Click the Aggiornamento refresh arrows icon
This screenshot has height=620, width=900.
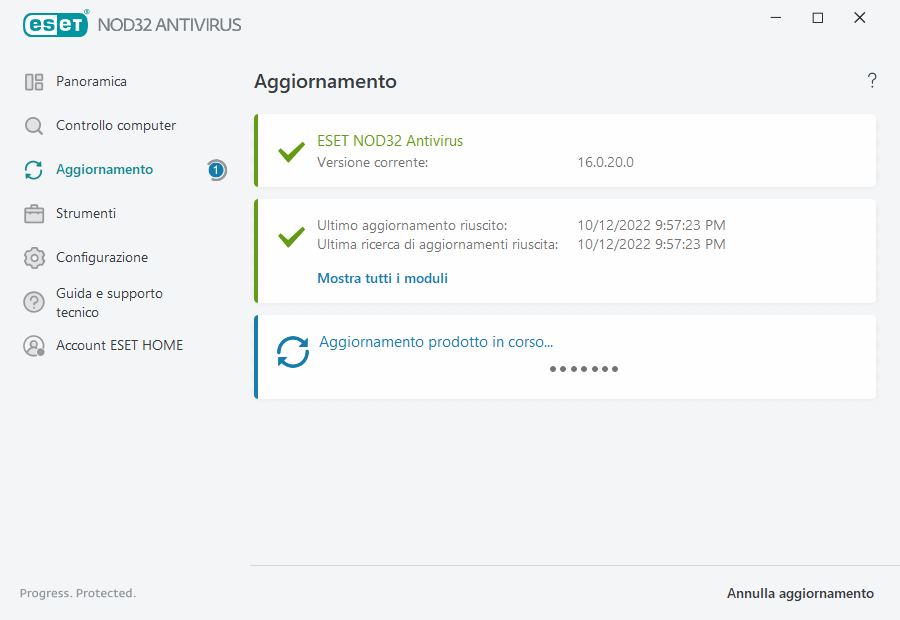point(34,170)
